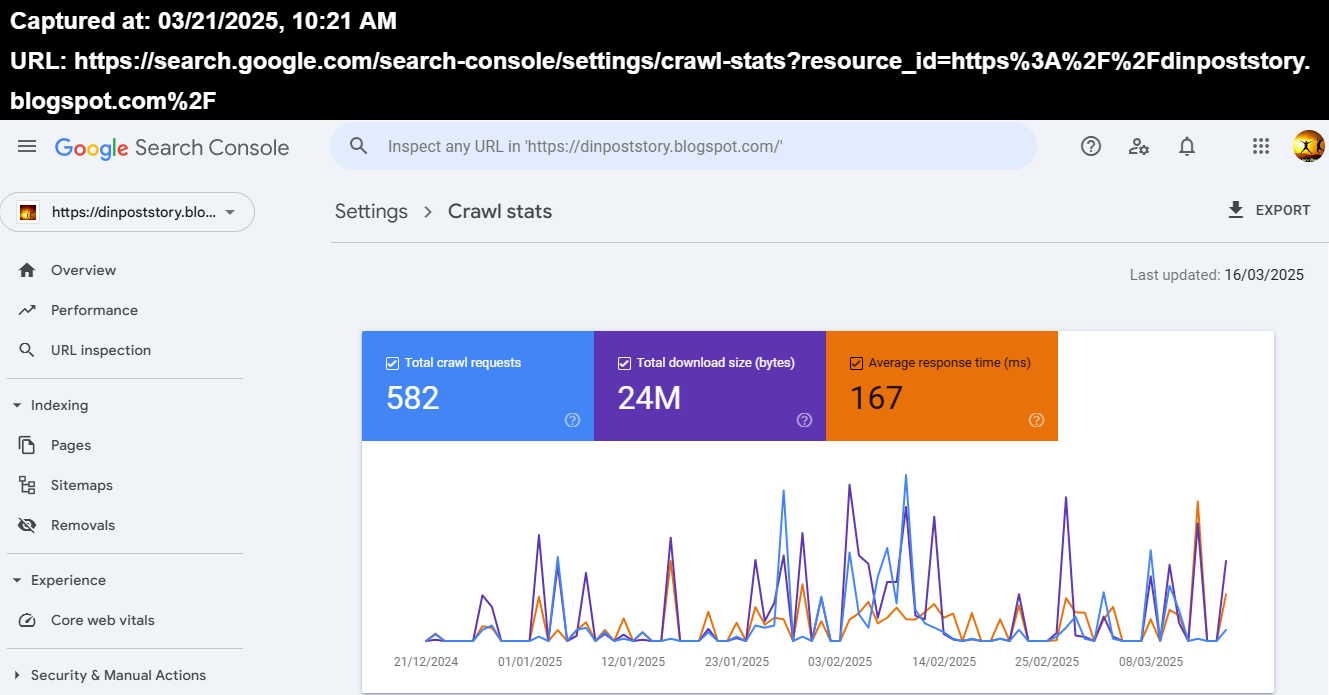Open the notifications bell
This screenshot has width=1329, height=695.
[1187, 147]
